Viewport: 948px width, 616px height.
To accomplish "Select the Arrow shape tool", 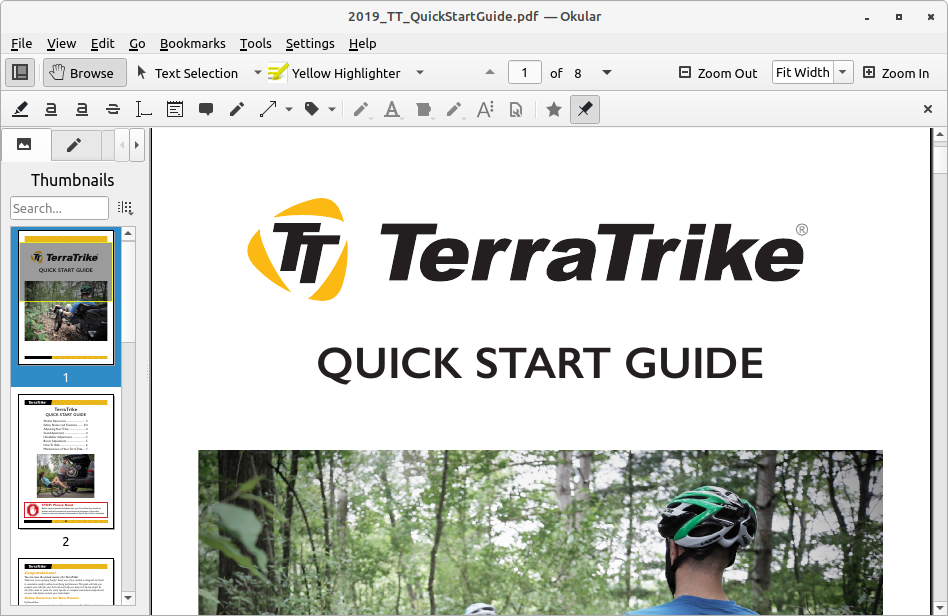I will tap(268, 109).
